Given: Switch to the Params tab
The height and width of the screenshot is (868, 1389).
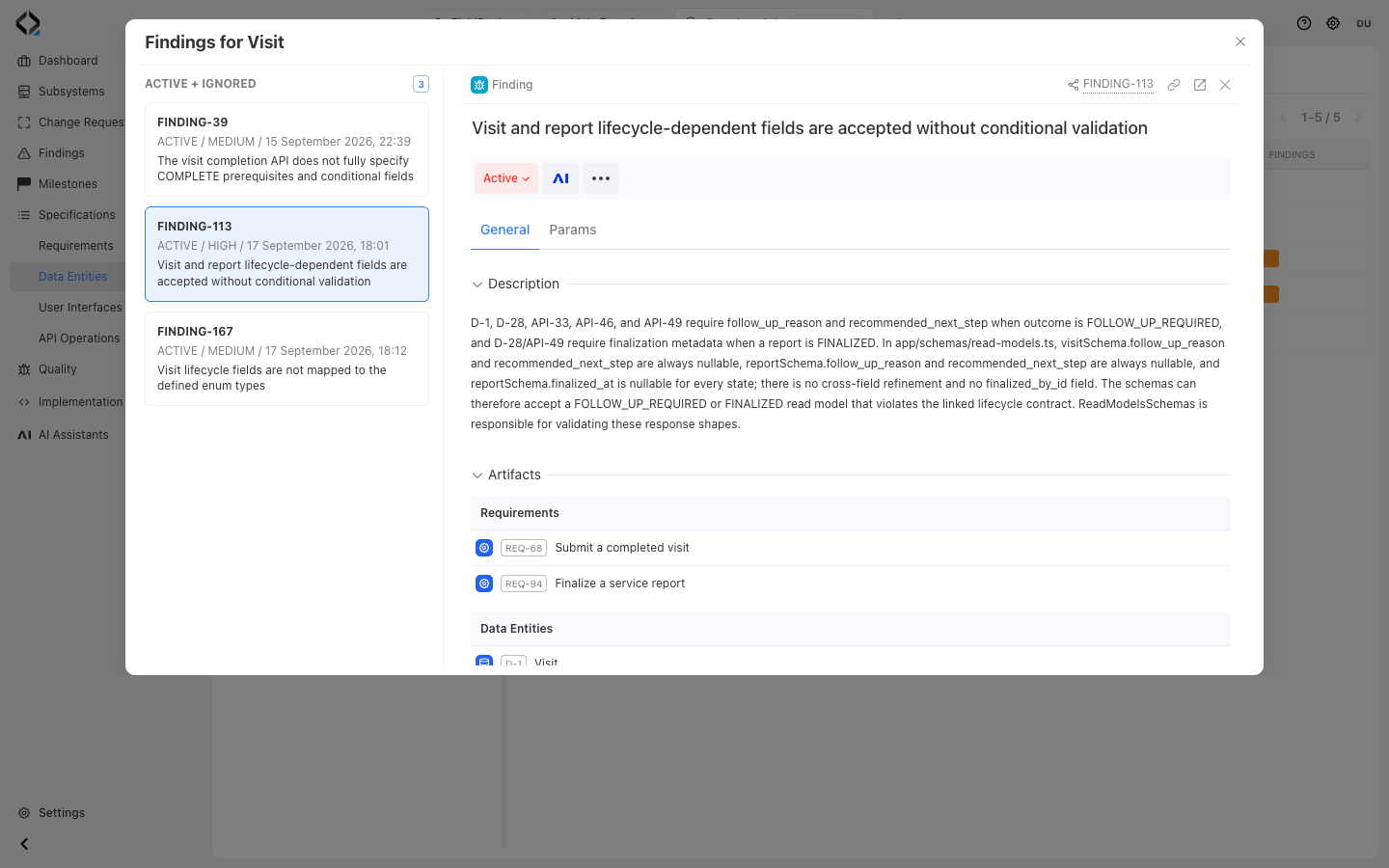Looking at the screenshot, I should click(573, 230).
